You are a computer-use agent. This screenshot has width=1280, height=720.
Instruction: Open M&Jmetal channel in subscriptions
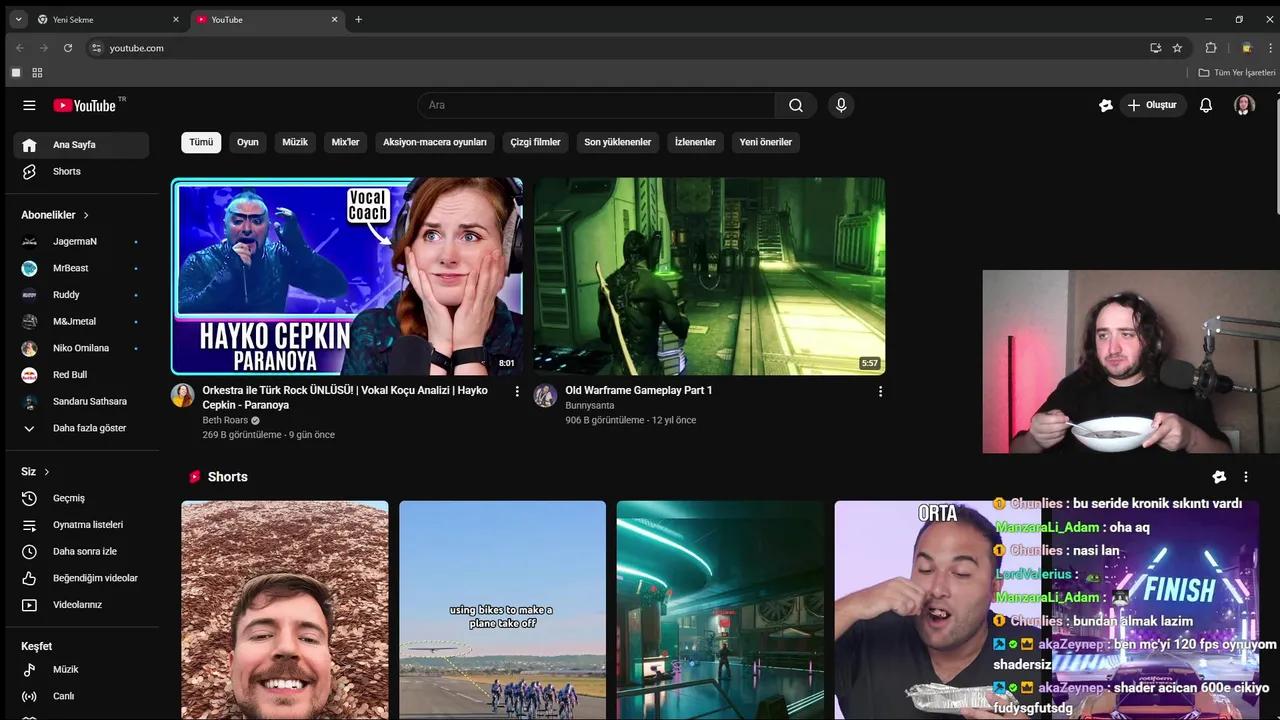(x=82, y=322)
